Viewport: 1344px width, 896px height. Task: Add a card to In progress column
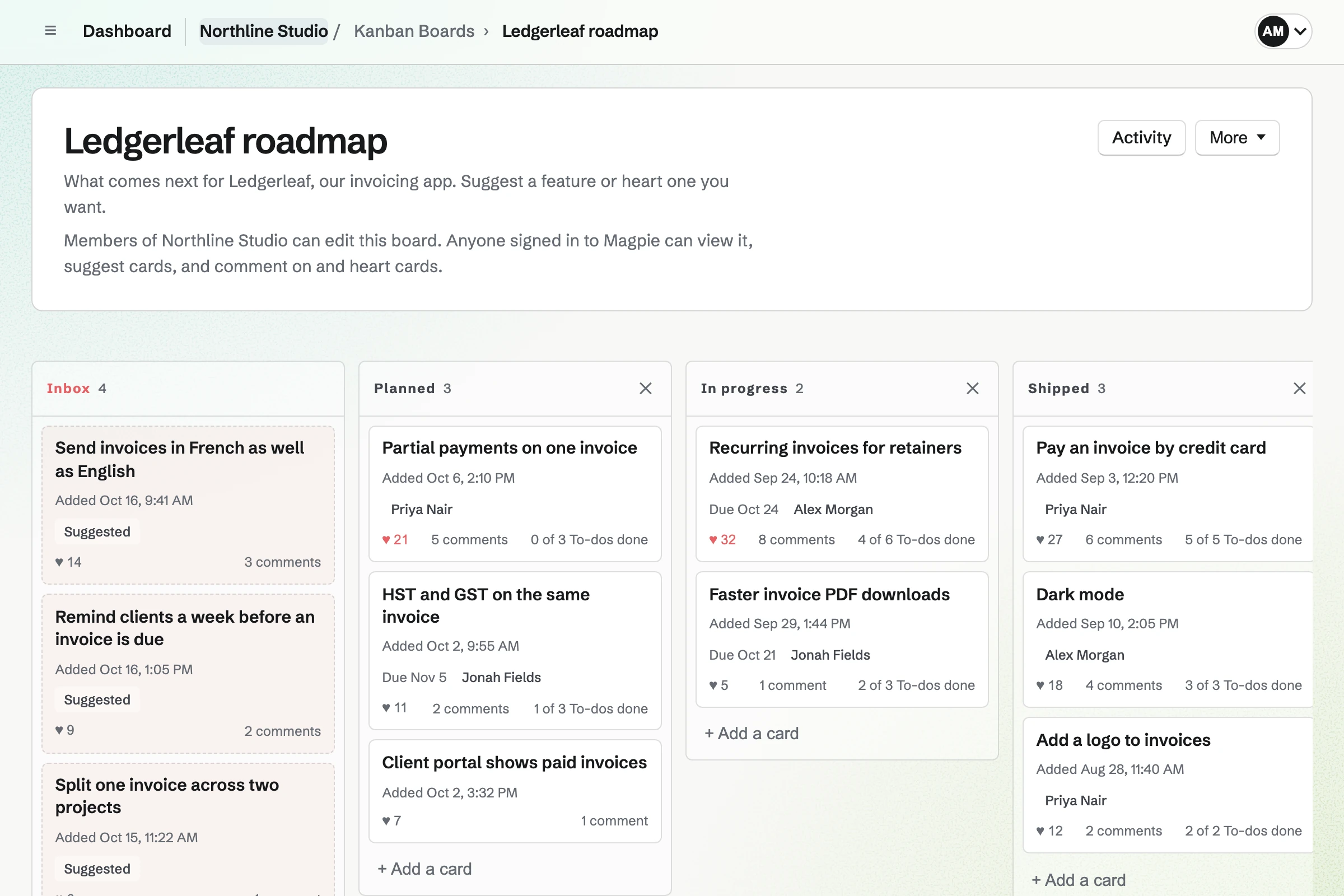coord(752,733)
